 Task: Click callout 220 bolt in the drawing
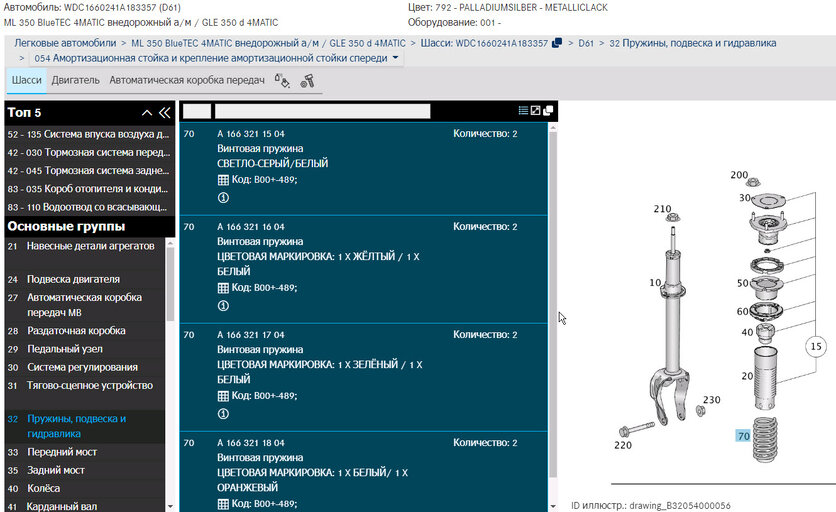pyautogui.click(x=623, y=445)
